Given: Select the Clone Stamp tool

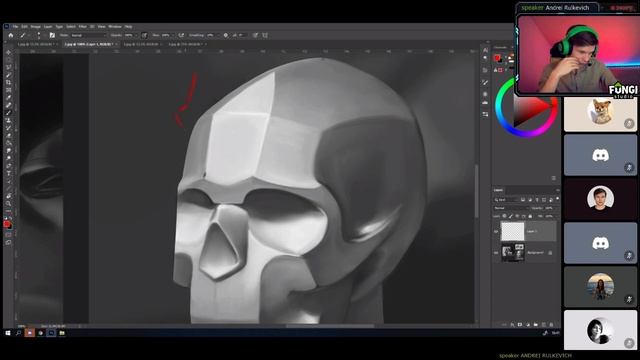Looking at the screenshot, I should pos(8,120).
